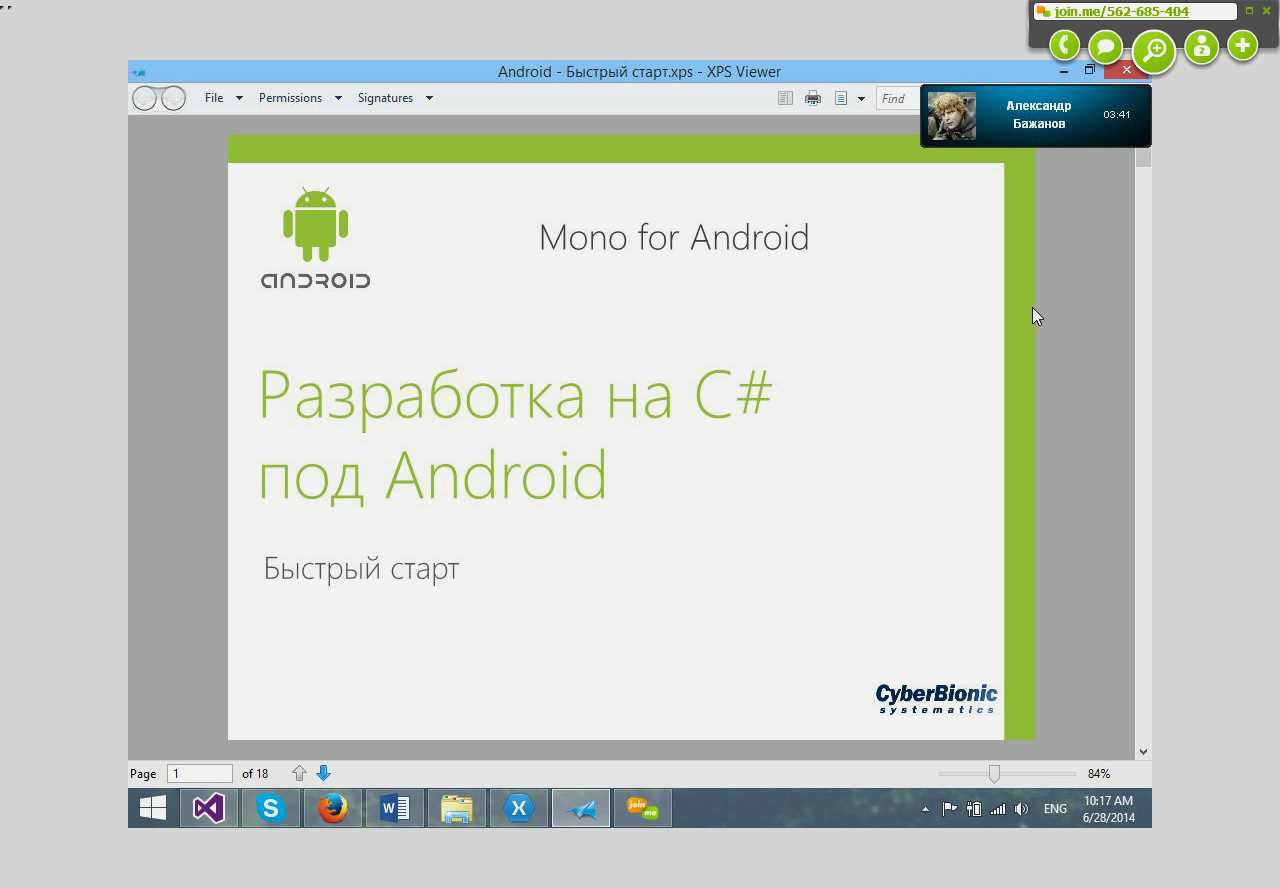Show hidden system tray icons
This screenshot has width=1280, height=888.
click(x=925, y=809)
